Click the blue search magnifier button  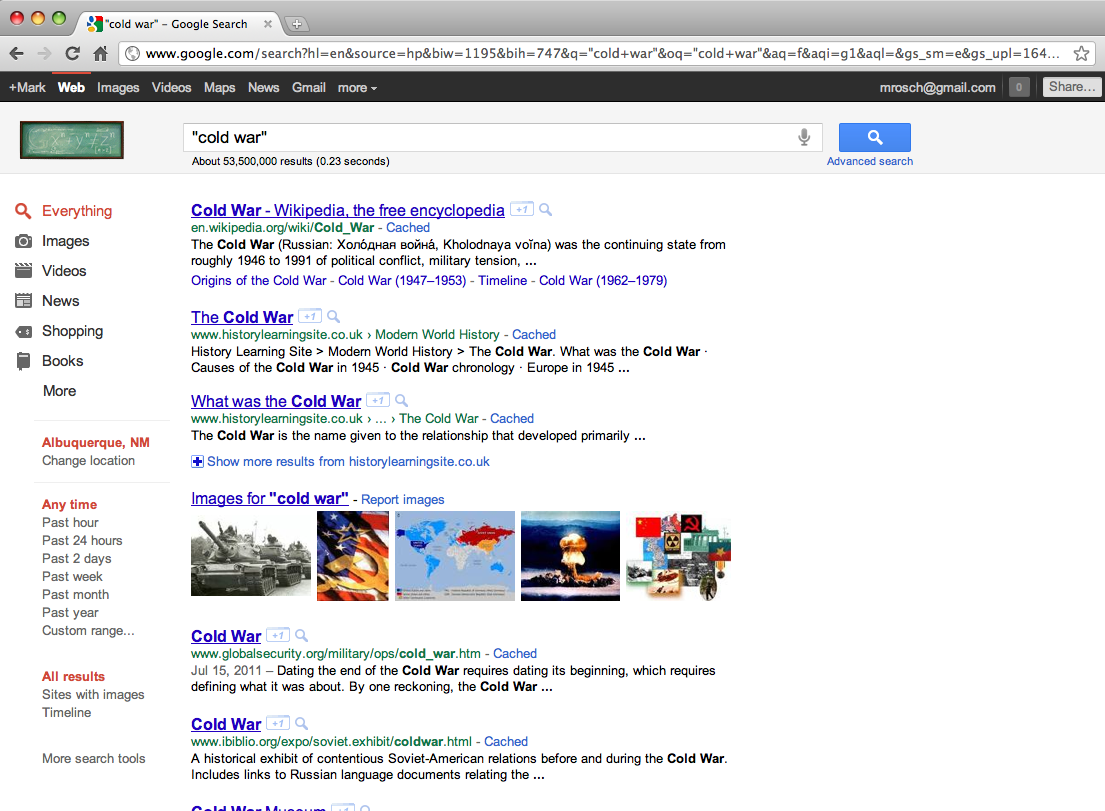click(875, 137)
